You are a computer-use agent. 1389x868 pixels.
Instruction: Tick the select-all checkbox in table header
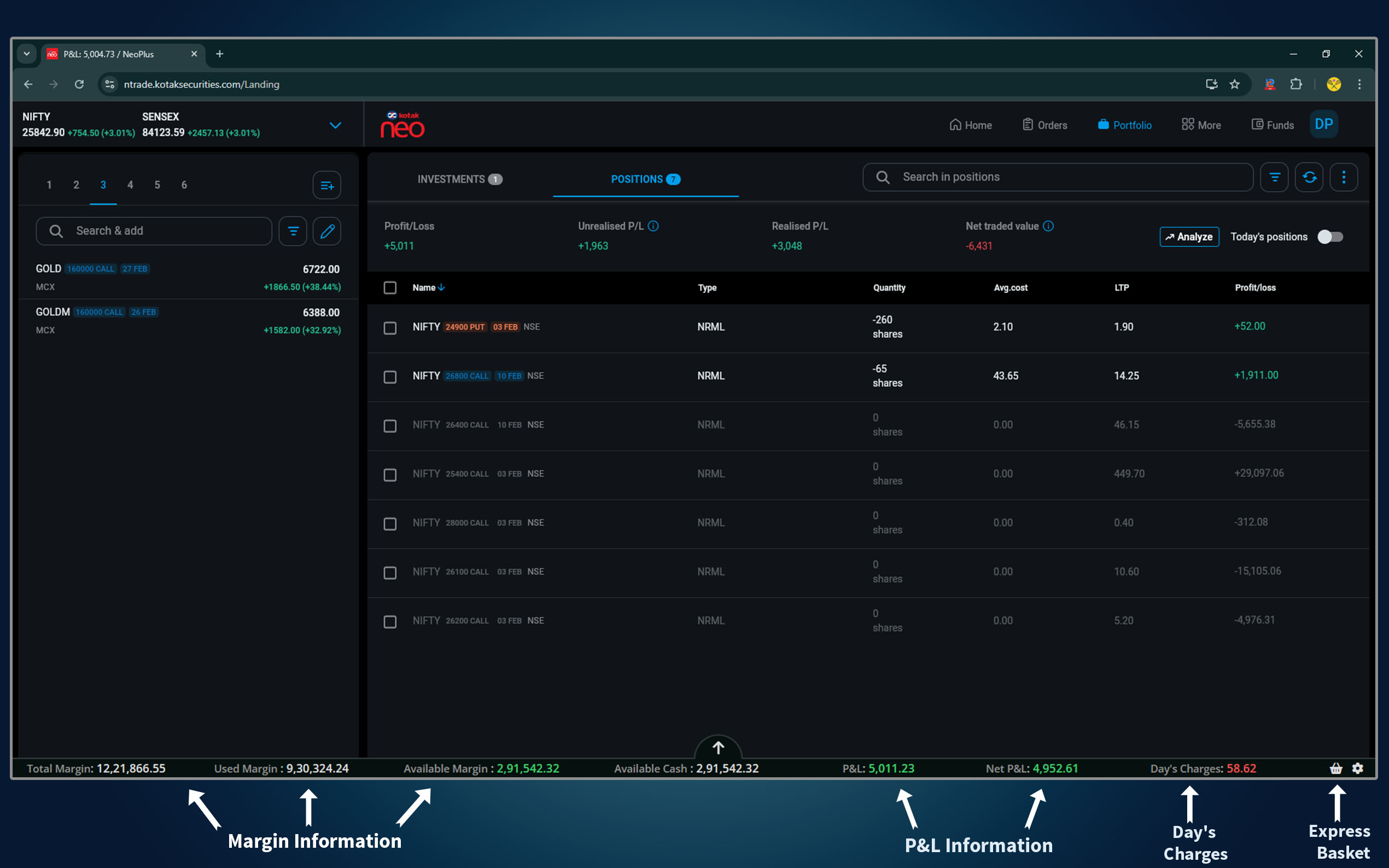(x=390, y=288)
